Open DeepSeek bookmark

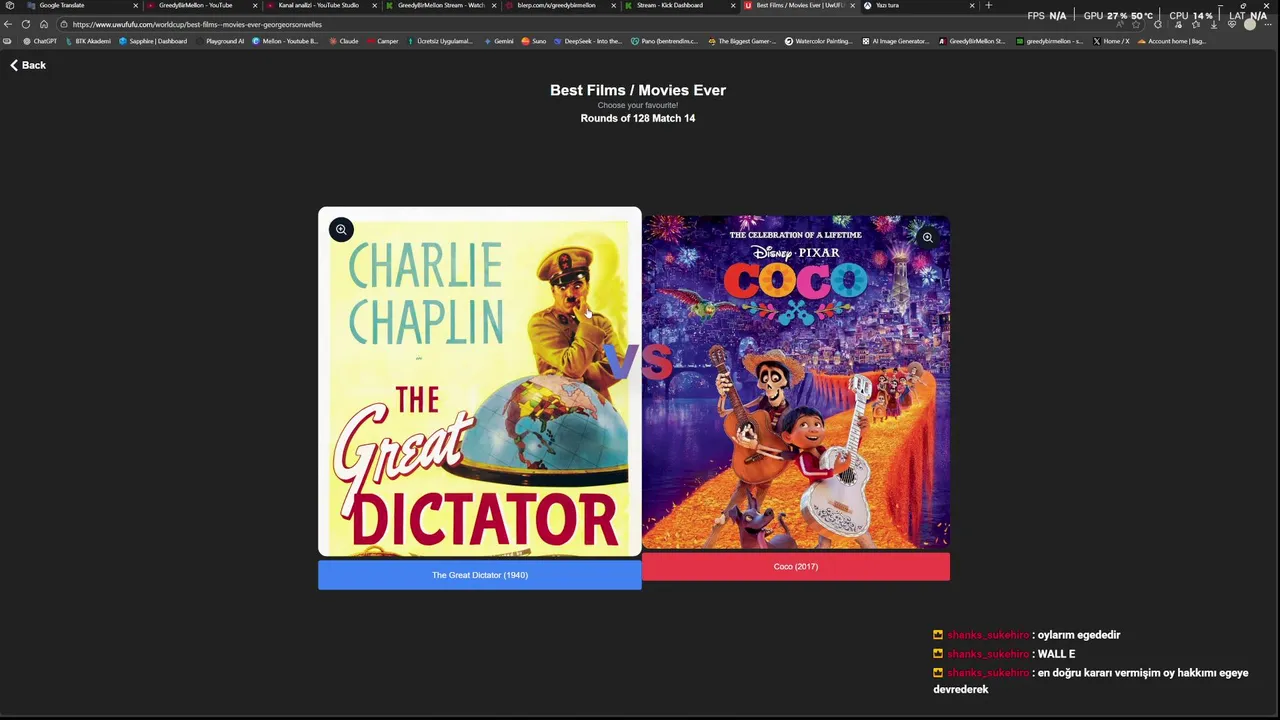[588, 41]
